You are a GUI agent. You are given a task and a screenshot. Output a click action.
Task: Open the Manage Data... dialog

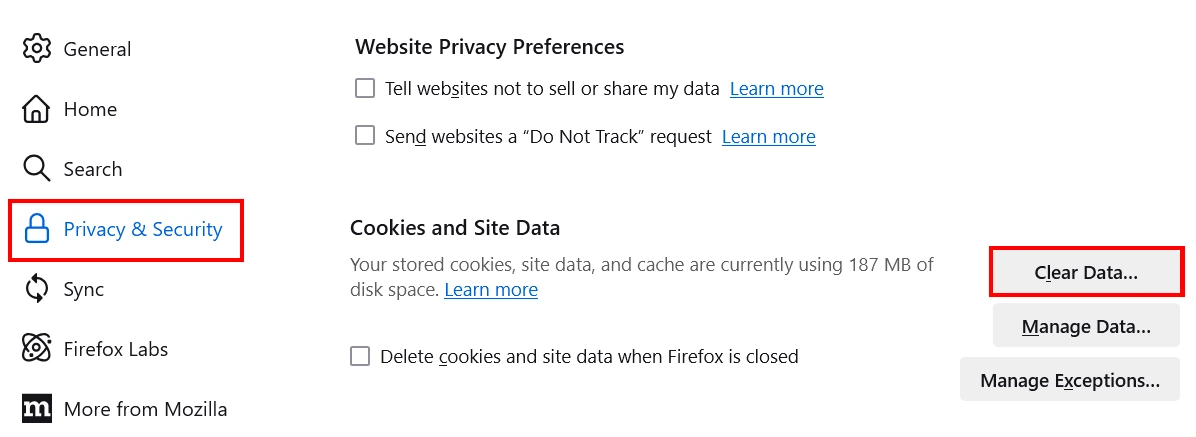point(1086,326)
